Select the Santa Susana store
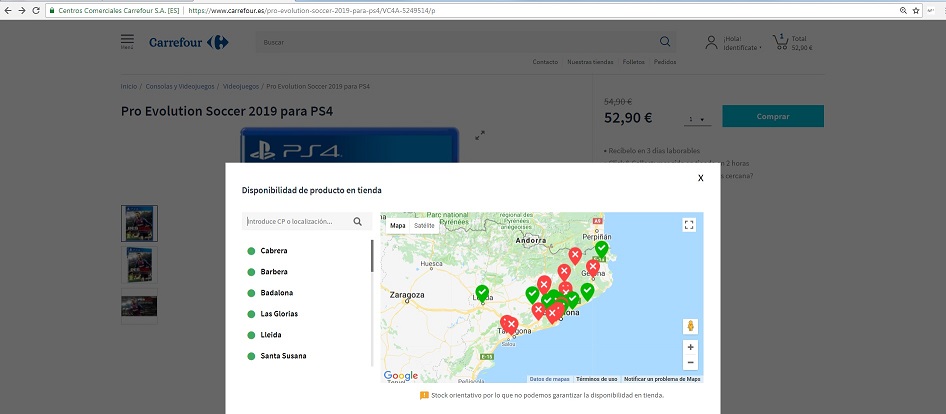This screenshot has height=414, width=946. tap(283, 356)
